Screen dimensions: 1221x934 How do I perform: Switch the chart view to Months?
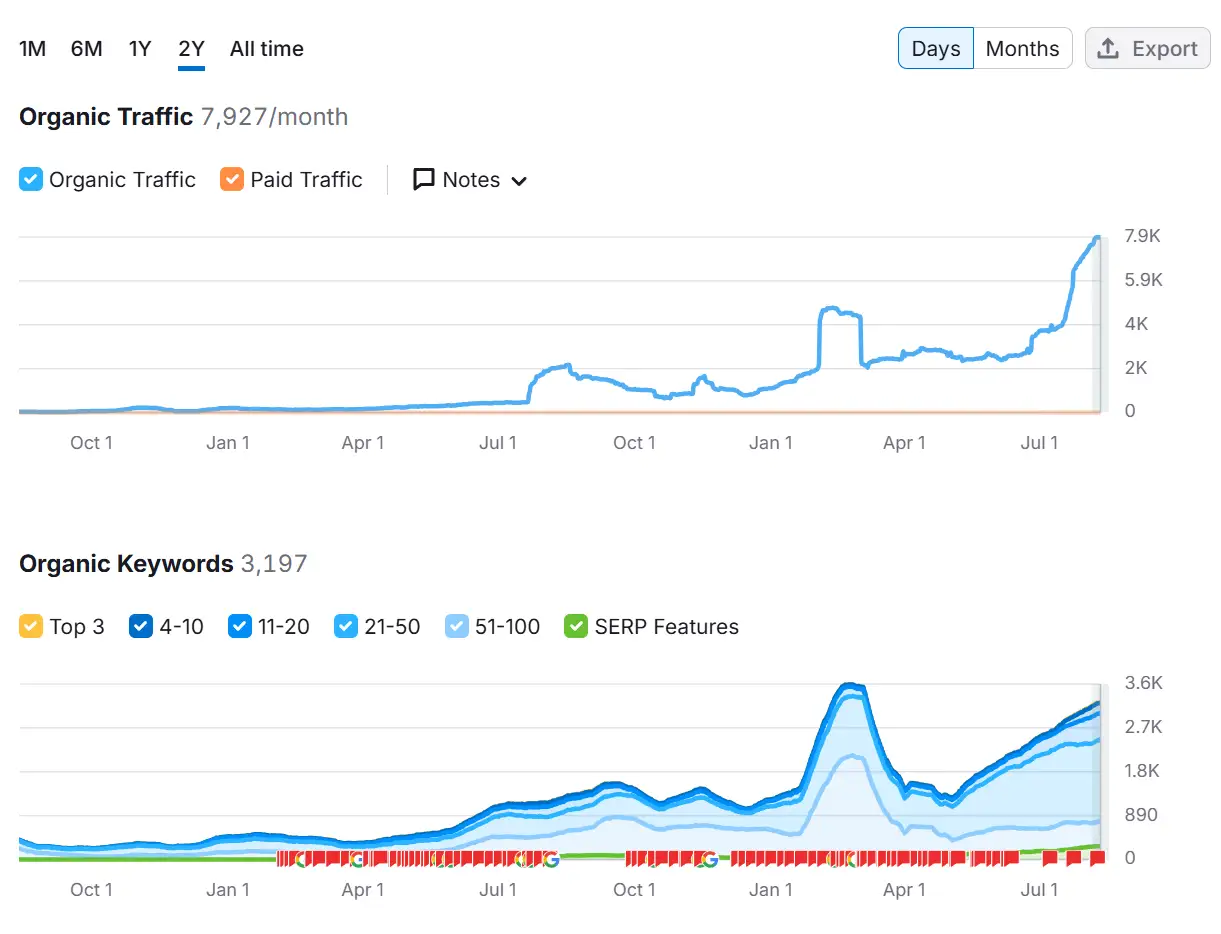(1022, 47)
